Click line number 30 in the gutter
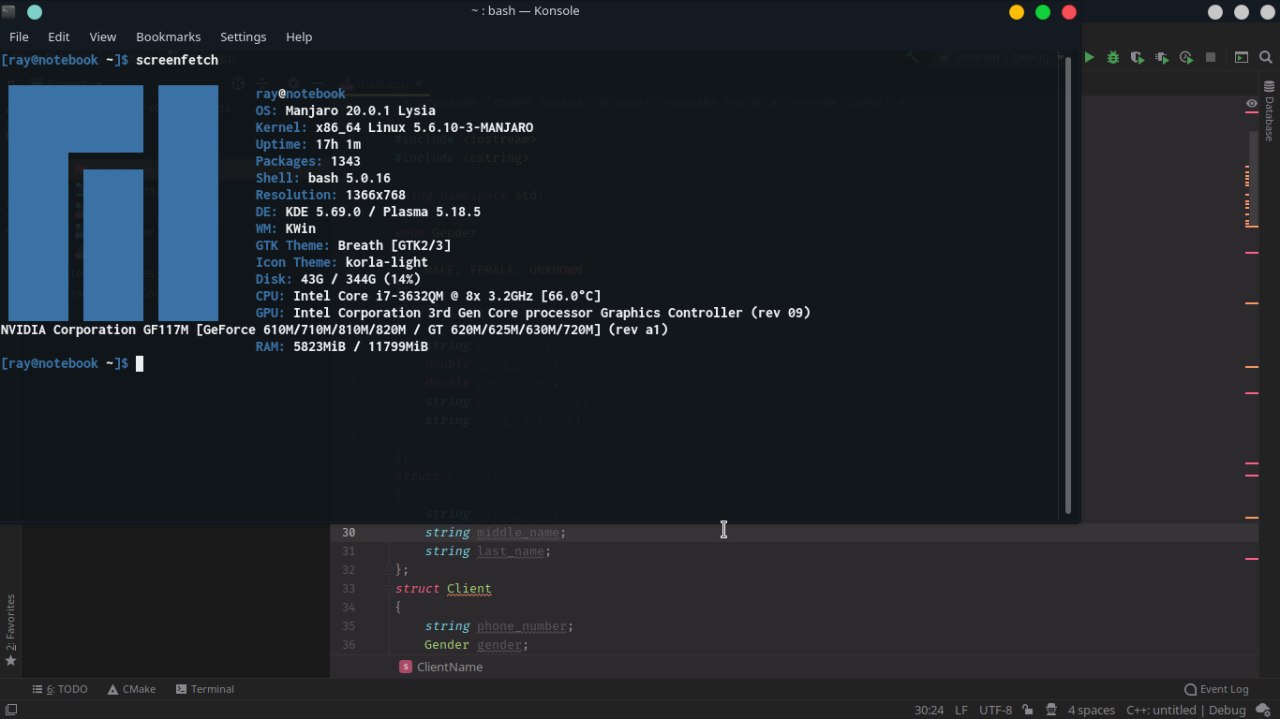Image resolution: width=1280 pixels, height=719 pixels. pos(348,533)
